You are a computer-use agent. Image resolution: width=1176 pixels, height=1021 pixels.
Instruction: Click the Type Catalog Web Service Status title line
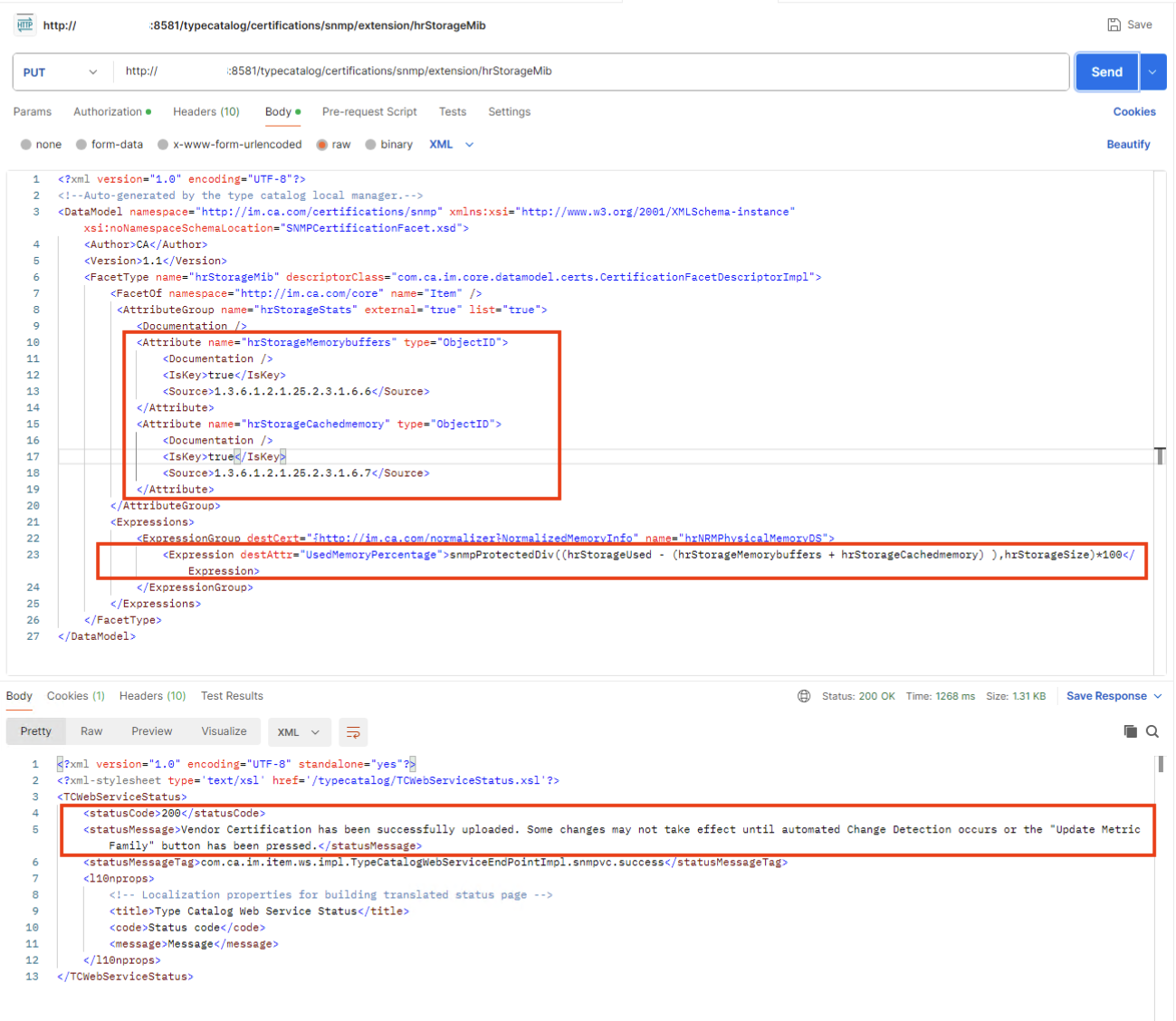point(259,911)
